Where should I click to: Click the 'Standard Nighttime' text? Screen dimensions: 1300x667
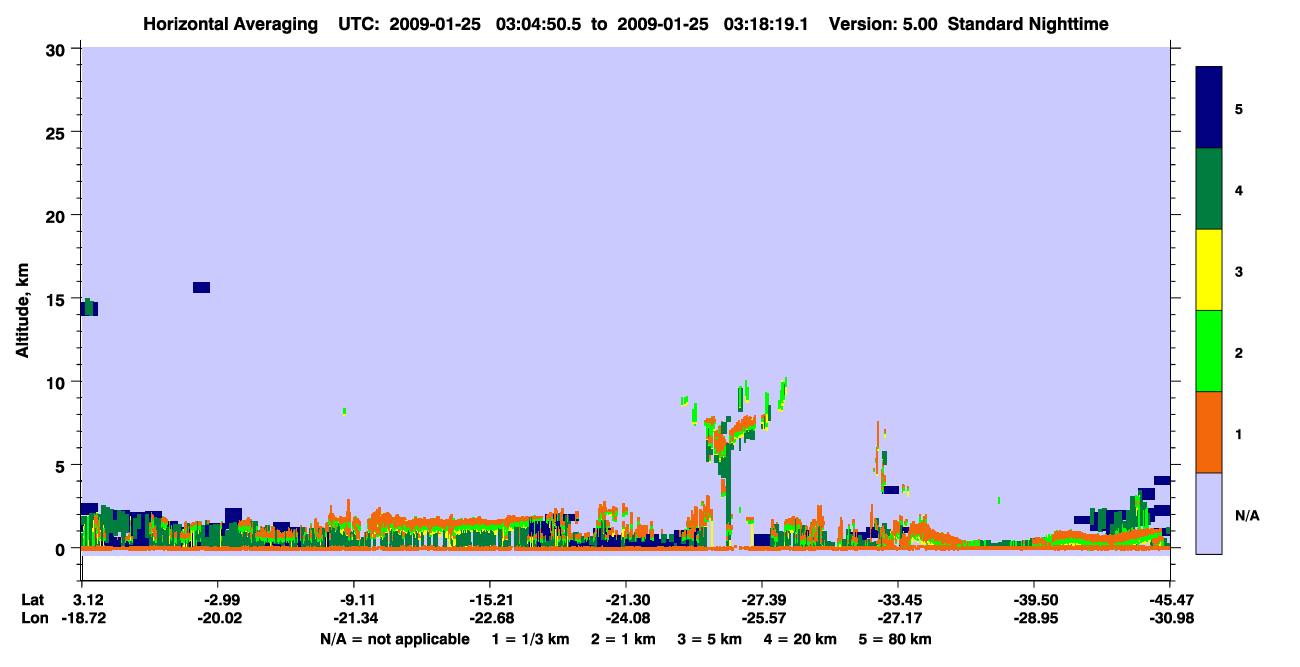[x=1027, y=24]
